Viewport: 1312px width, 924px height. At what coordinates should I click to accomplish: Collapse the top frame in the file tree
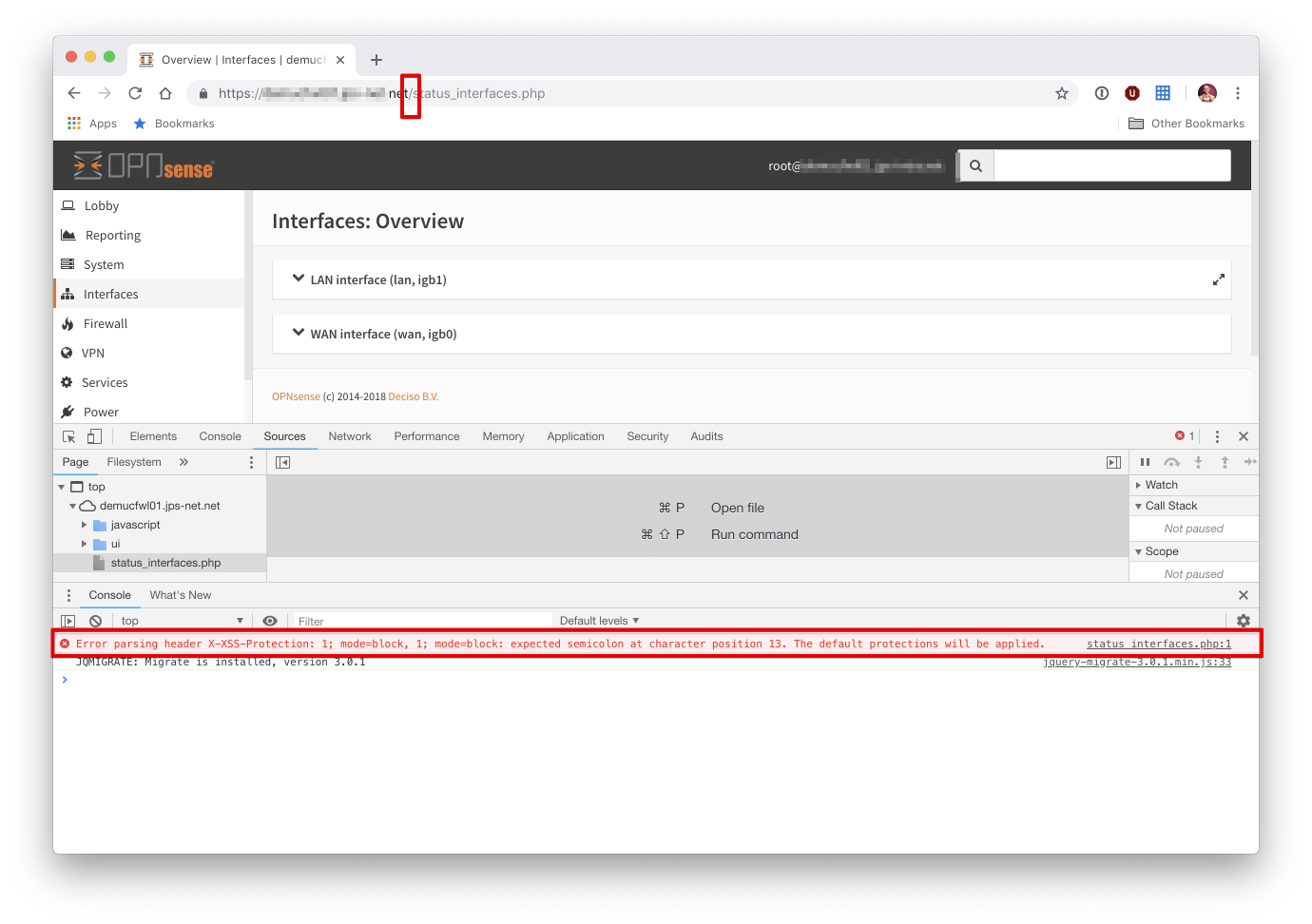61,486
